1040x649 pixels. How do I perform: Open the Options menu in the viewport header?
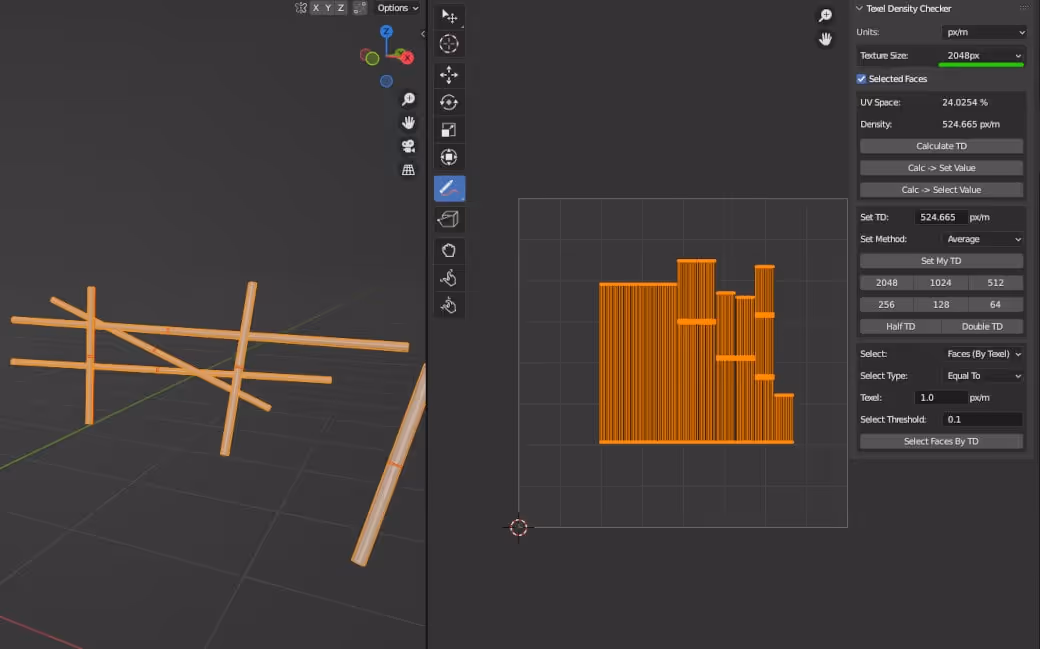click(x=396, y=7)
